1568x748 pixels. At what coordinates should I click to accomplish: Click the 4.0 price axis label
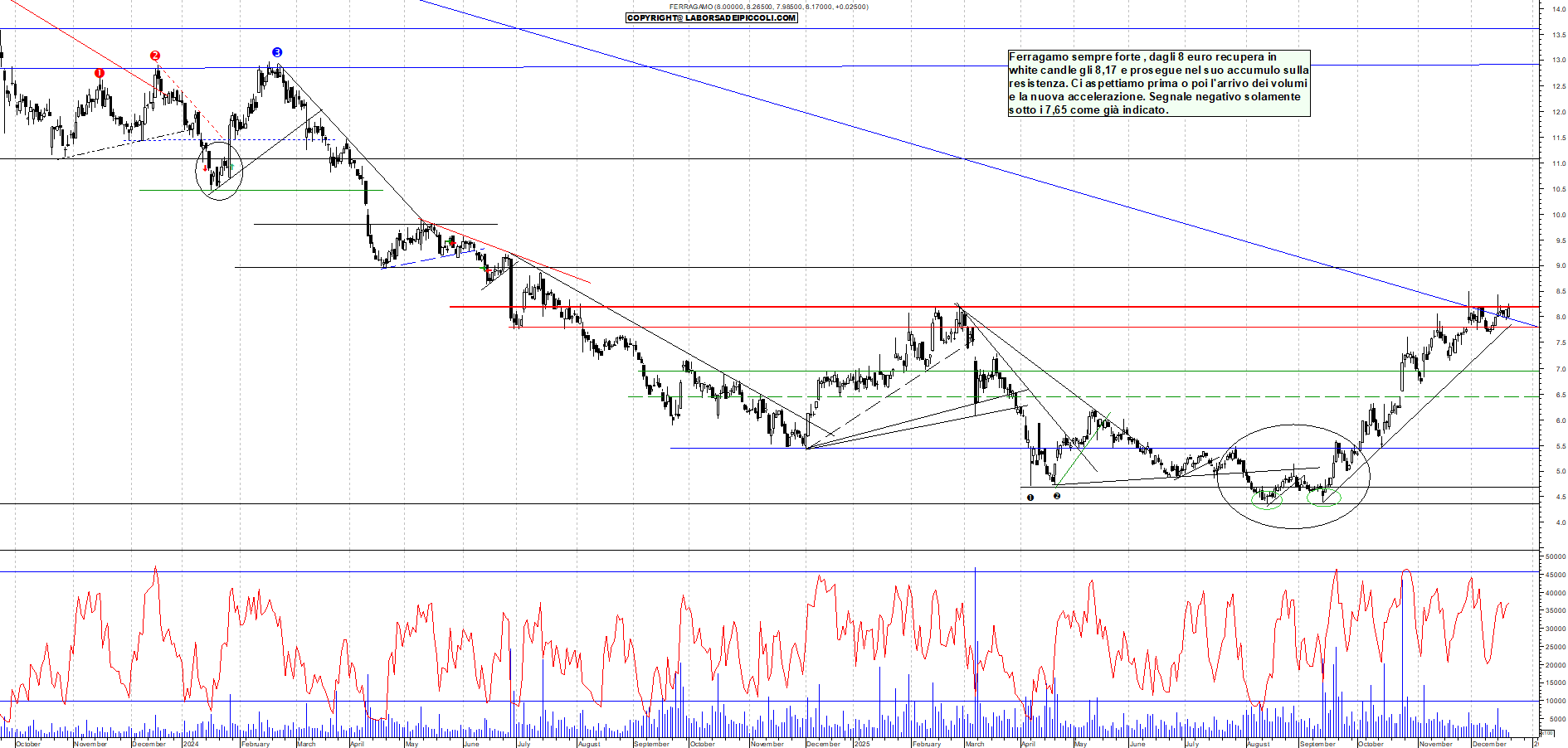(1556, 523)
